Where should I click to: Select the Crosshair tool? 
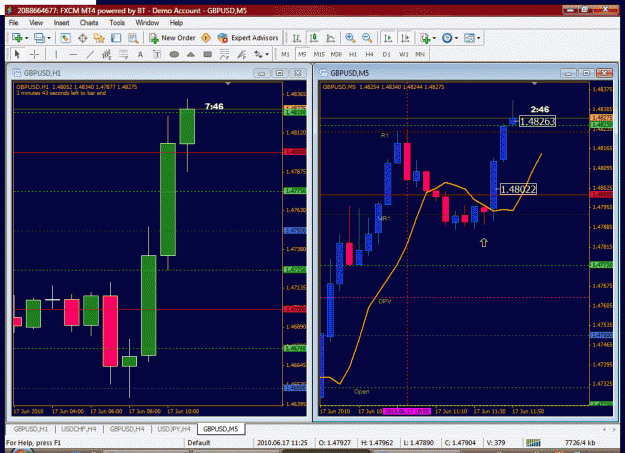[x=35, y=54]
